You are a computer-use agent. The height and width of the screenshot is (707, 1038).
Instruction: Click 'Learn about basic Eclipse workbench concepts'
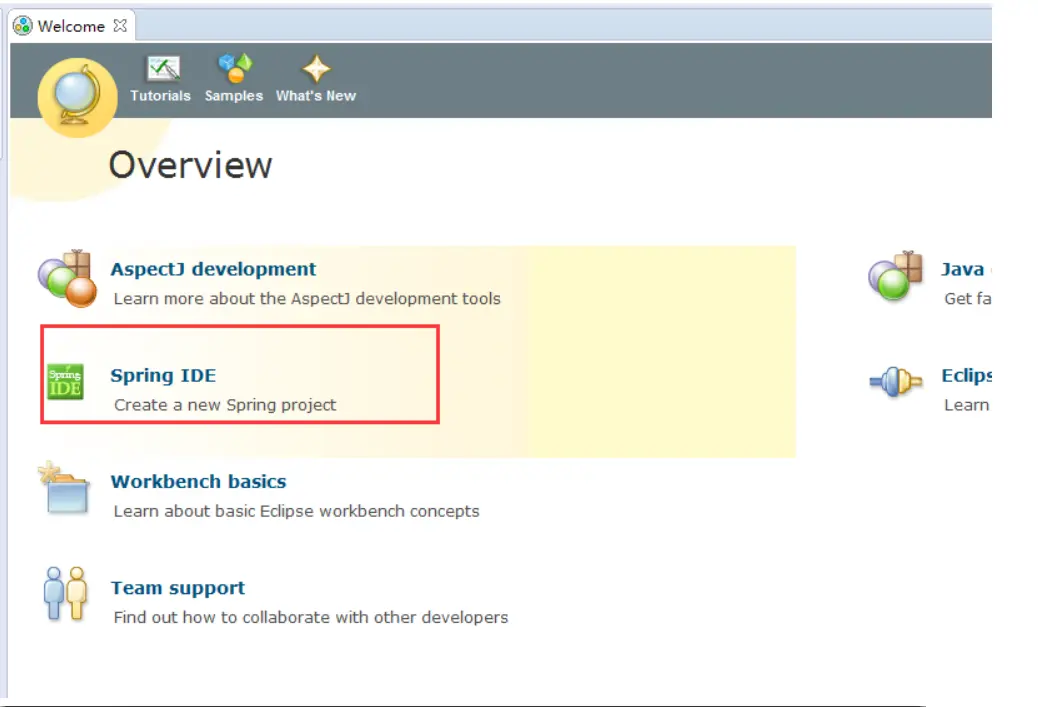point(297,511)
